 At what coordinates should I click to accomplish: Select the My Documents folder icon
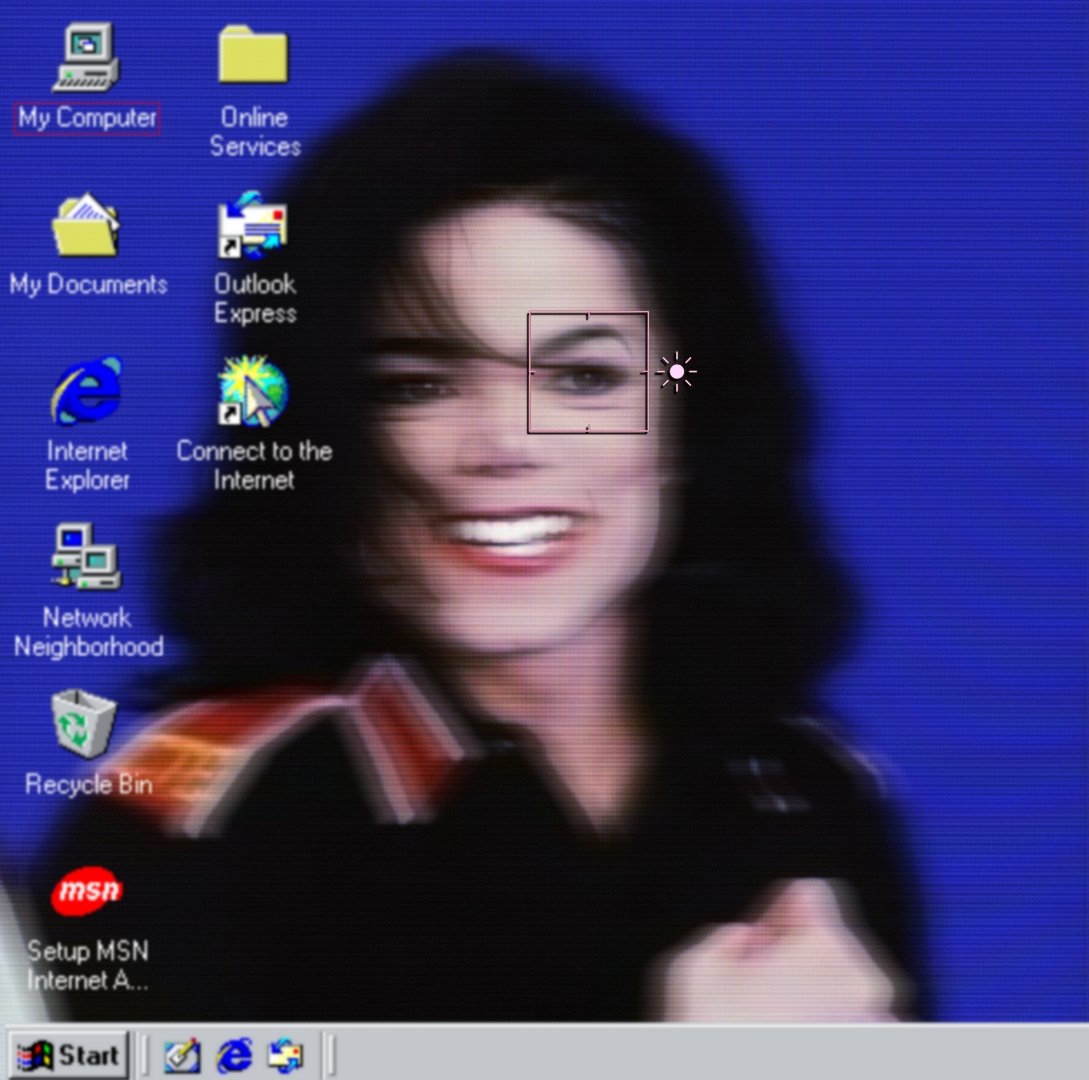[x=86, y=224]
